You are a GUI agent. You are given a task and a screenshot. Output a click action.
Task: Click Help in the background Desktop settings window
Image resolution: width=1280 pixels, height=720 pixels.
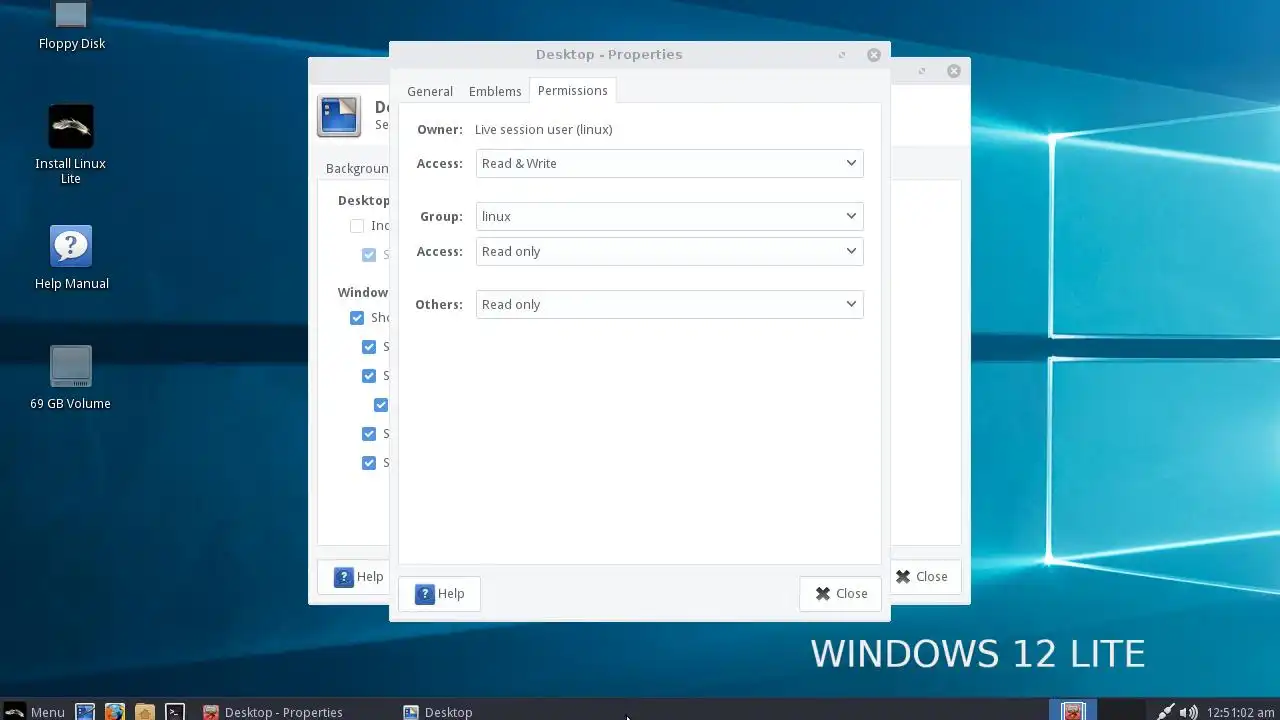point(356,576)
